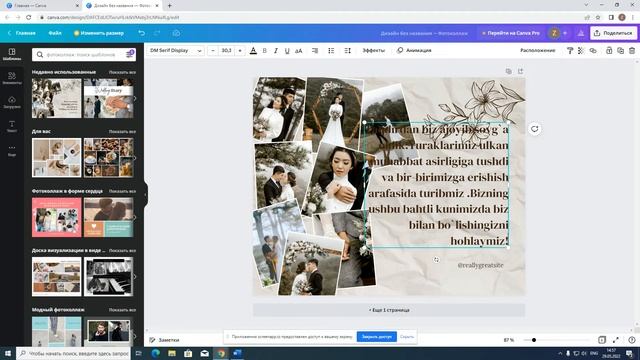Open Microsoft Edge from the taskbar
This screenshot has width=640, height=360.
[x=156, y=353]
